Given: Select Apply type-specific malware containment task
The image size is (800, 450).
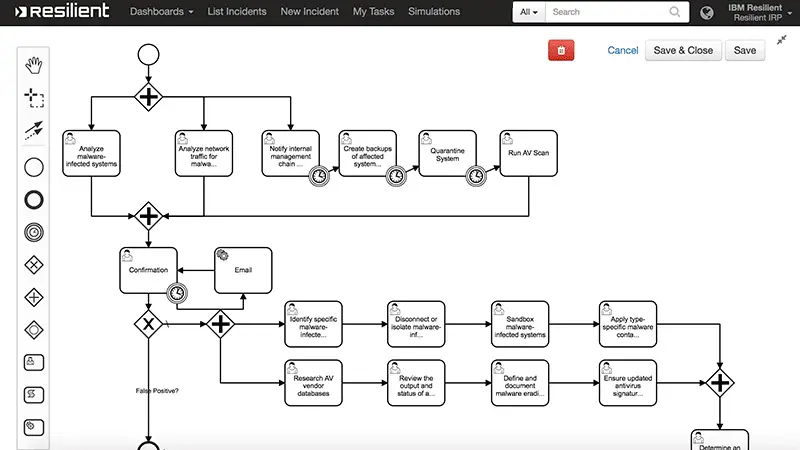Looking at the screenshot, I should (628, 324).
